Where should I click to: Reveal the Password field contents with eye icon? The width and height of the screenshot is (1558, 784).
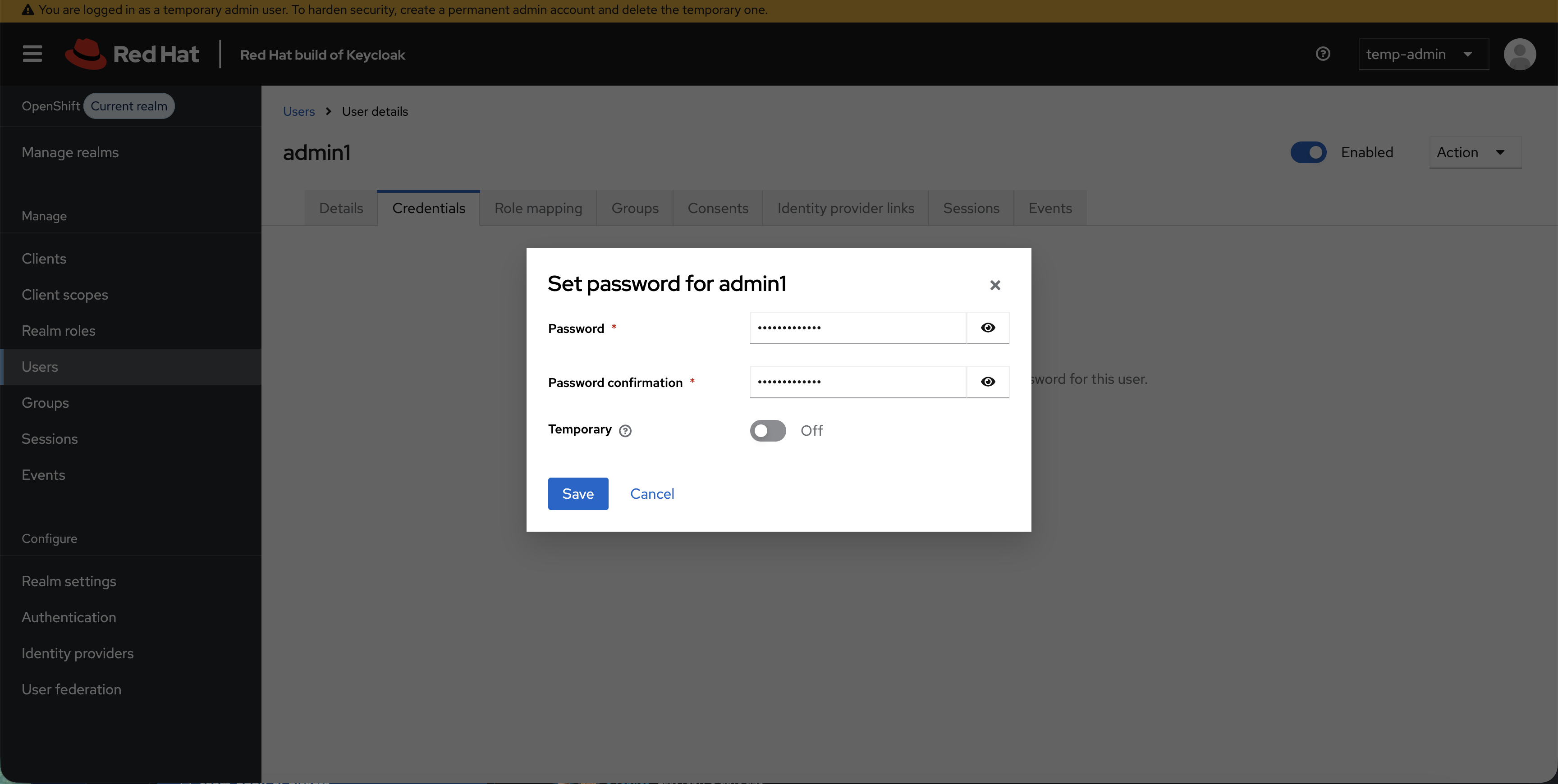(x=988, y=328)
